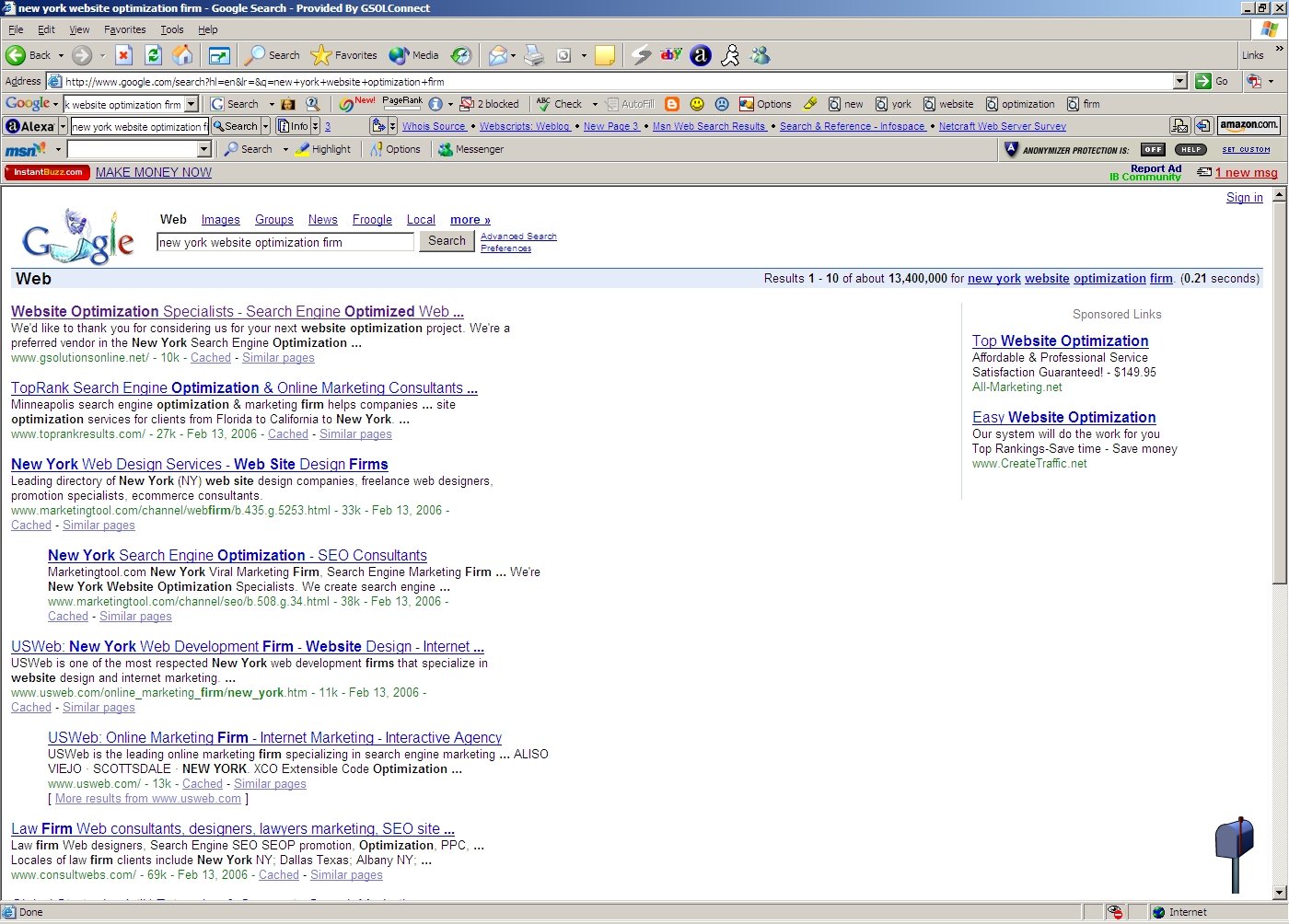
Task: Click the yellow sticky note icon
Action: coord(605,56)
